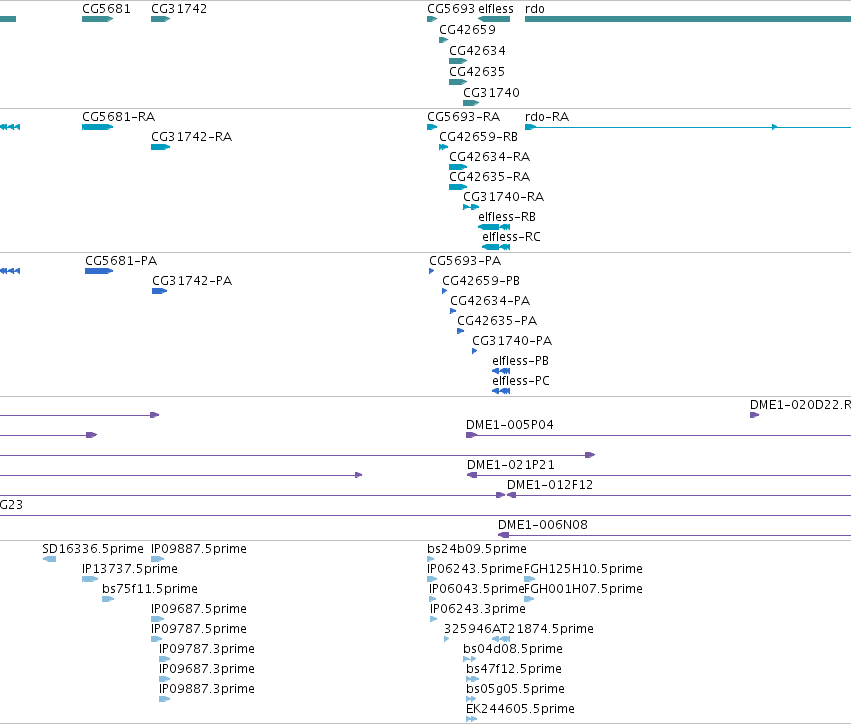
Task: Click EST IP06243.5prime
Action: coord(475,569)
